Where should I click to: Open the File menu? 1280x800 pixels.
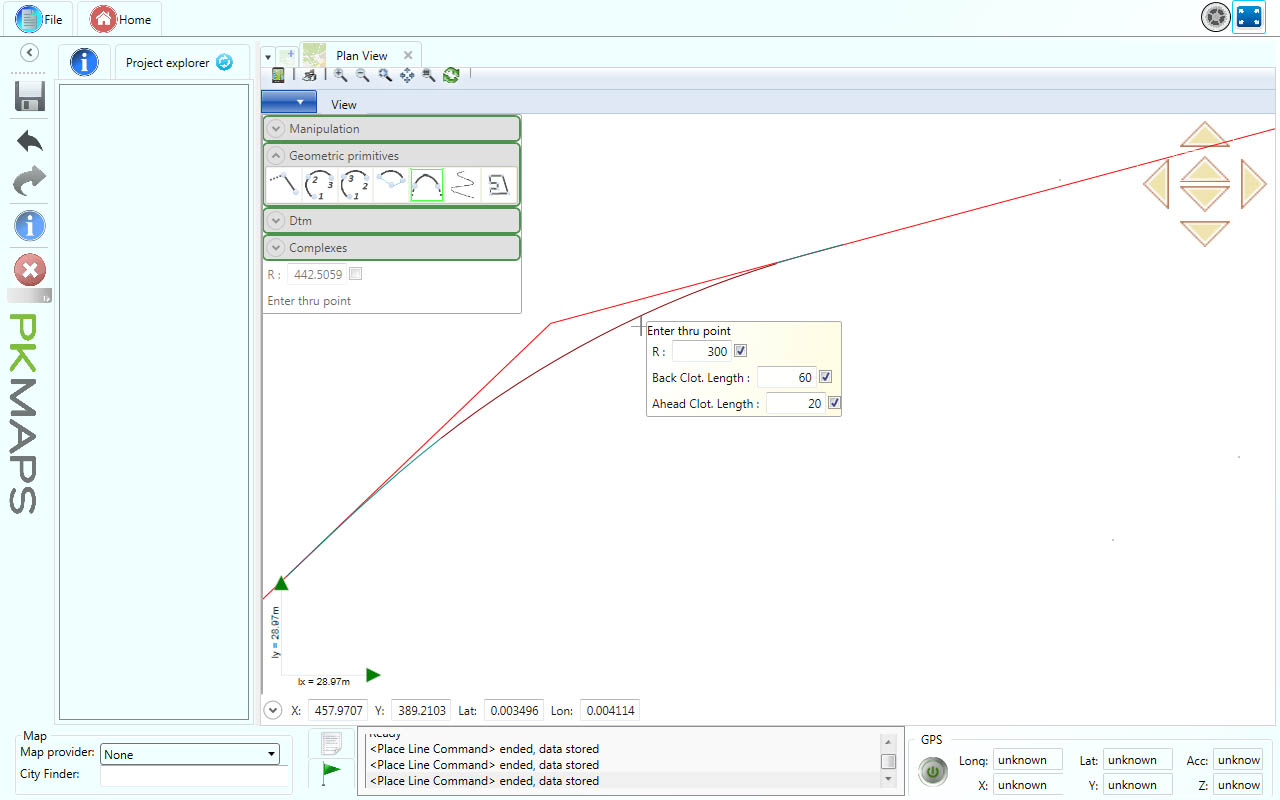coord(40,19)
